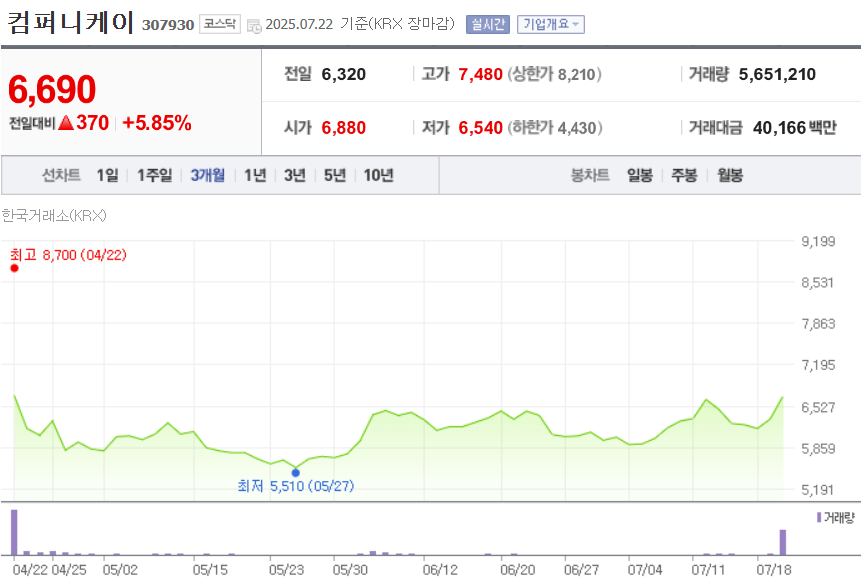This screenshot has height=583, width=861.
Task: Click the 06/12 date label on x-axis
Action: point(440,570)
